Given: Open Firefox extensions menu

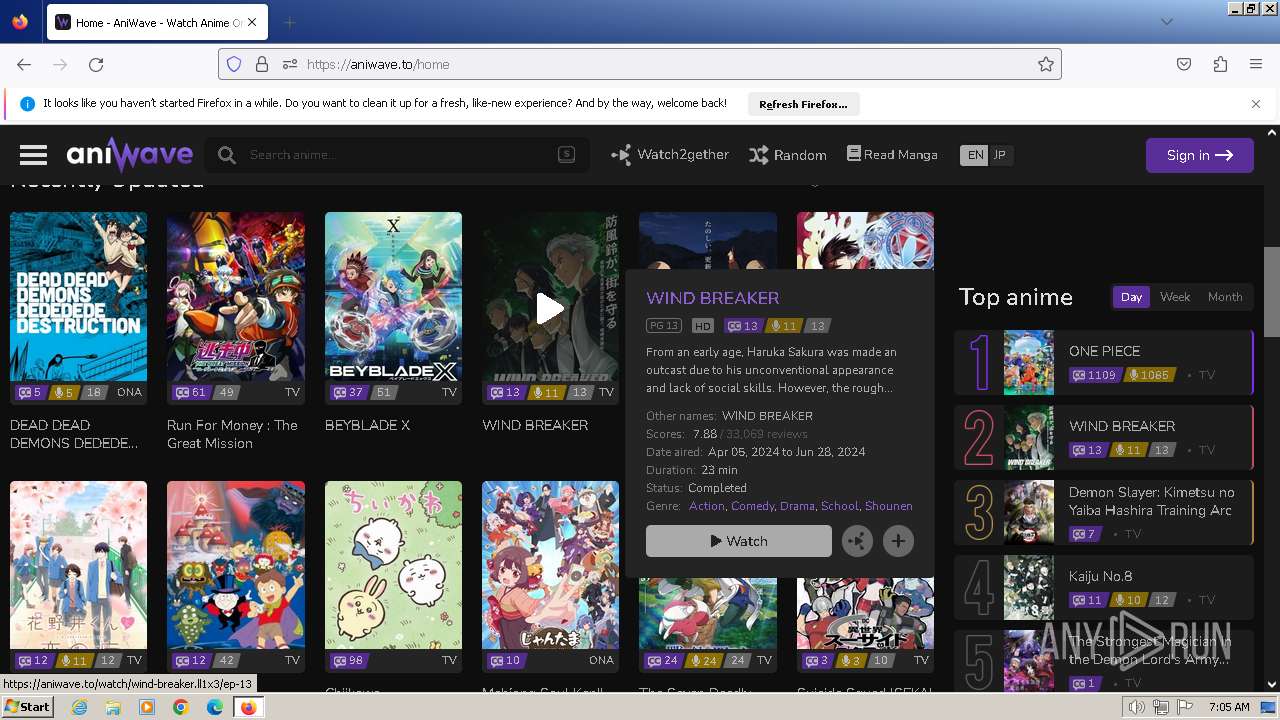Looking at the screenshot, I should tap(1220, 64).
